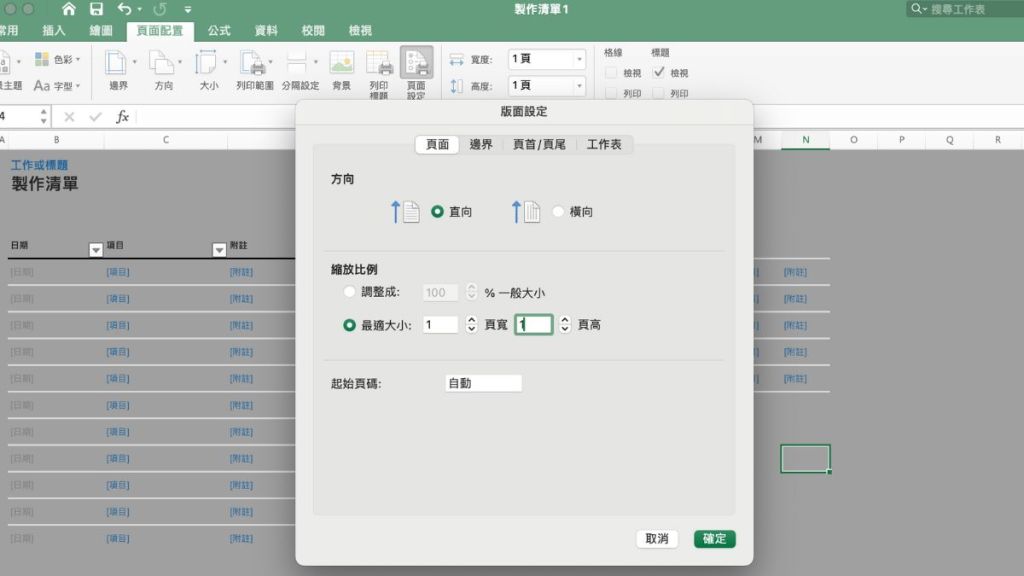Image resolution: width=1024 pixels, height=576 pixels.
Task: Expand the 高度 height dropdown
Action: click(578, 86)
